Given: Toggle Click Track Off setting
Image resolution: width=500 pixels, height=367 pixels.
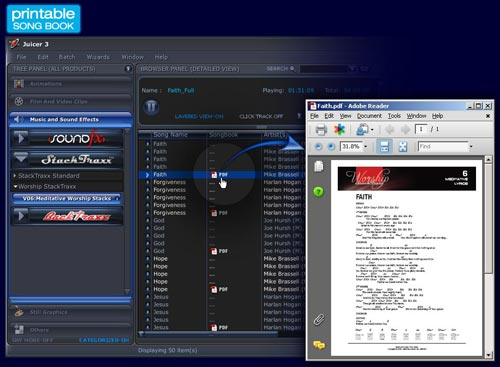Looking at the screenshot, I should pos(261,116).
